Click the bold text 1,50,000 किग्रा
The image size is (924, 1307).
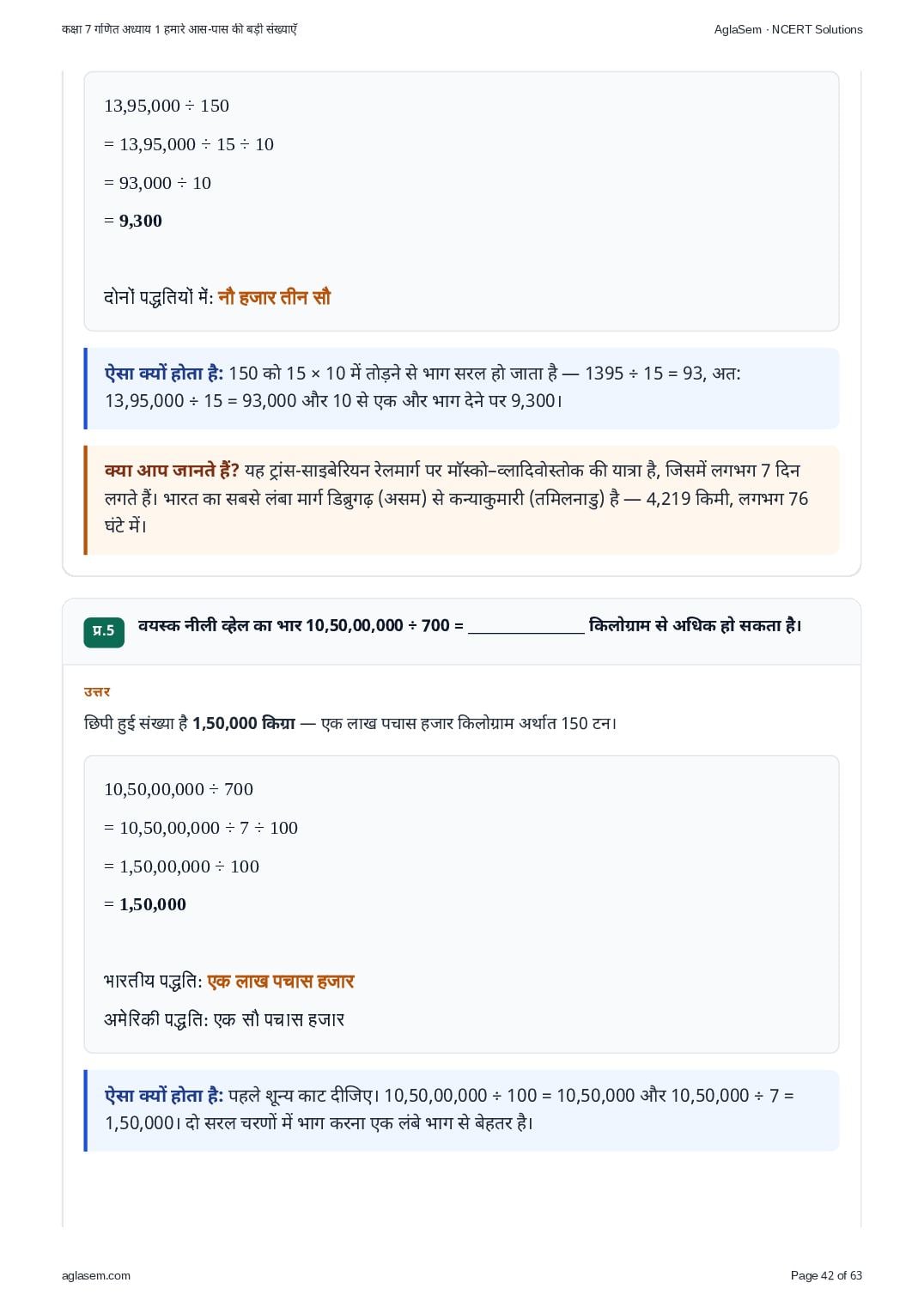click(244, 723)
